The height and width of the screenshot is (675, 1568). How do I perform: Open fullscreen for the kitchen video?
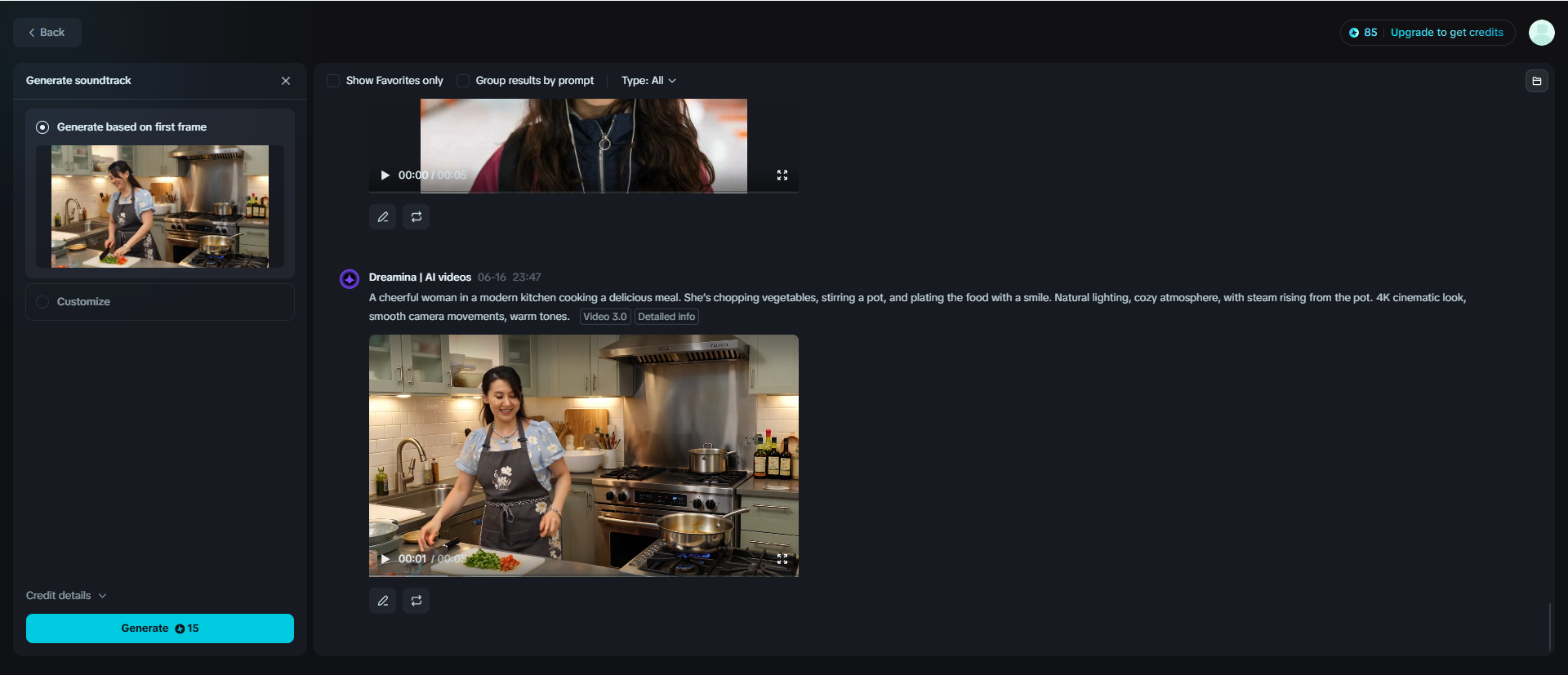782,559
